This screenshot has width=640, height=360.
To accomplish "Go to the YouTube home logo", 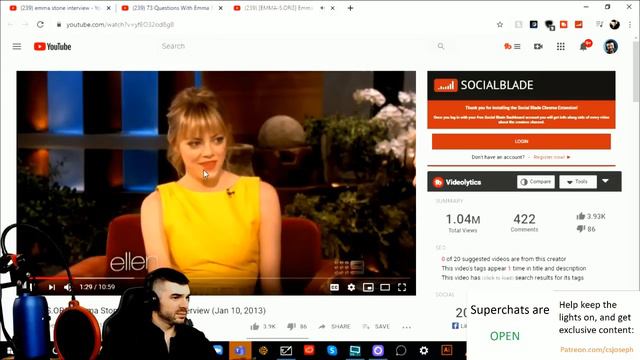I will click(x=52, y=47).
